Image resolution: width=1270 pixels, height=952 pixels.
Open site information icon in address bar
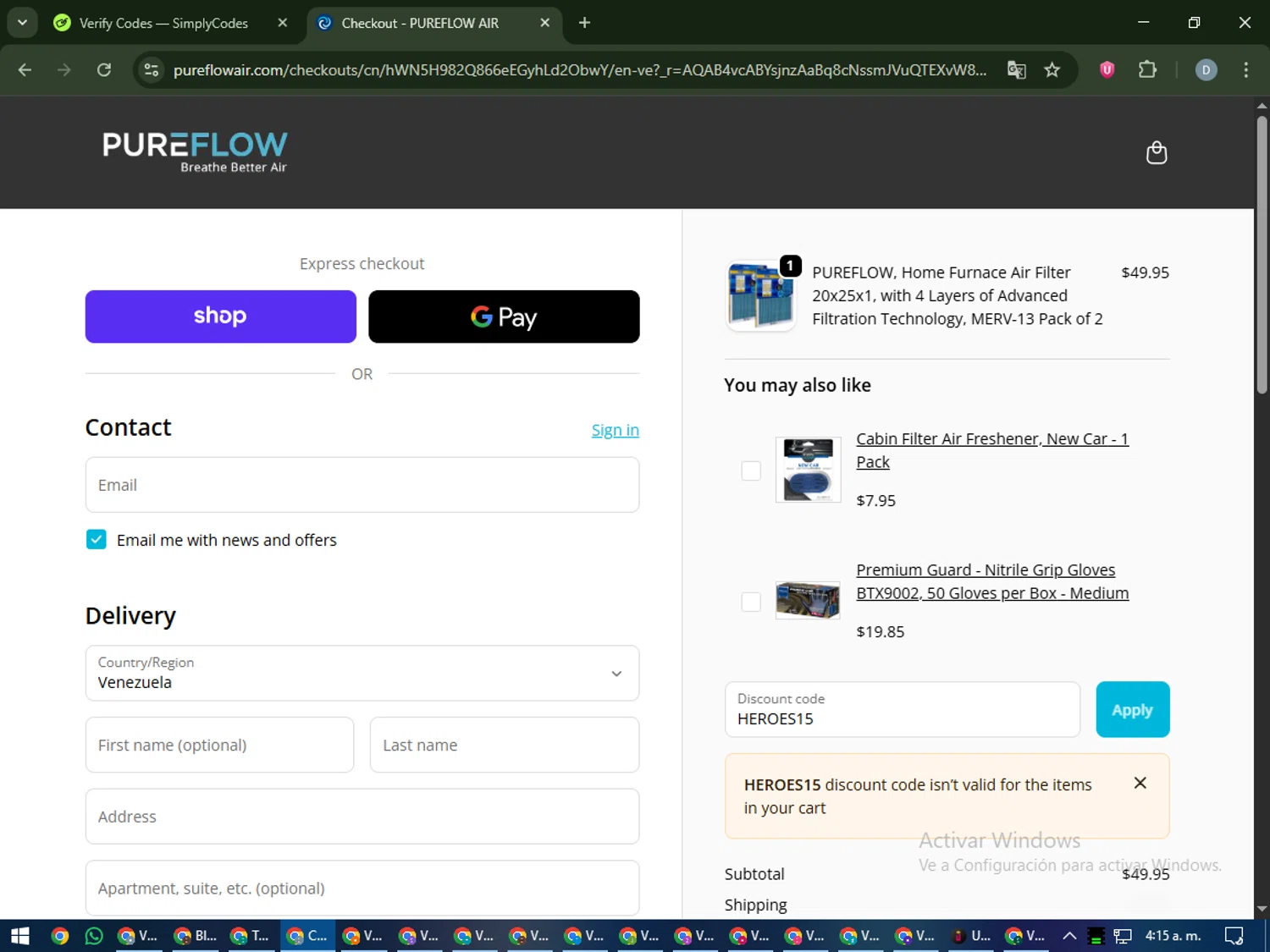click(x=152, y=69)
